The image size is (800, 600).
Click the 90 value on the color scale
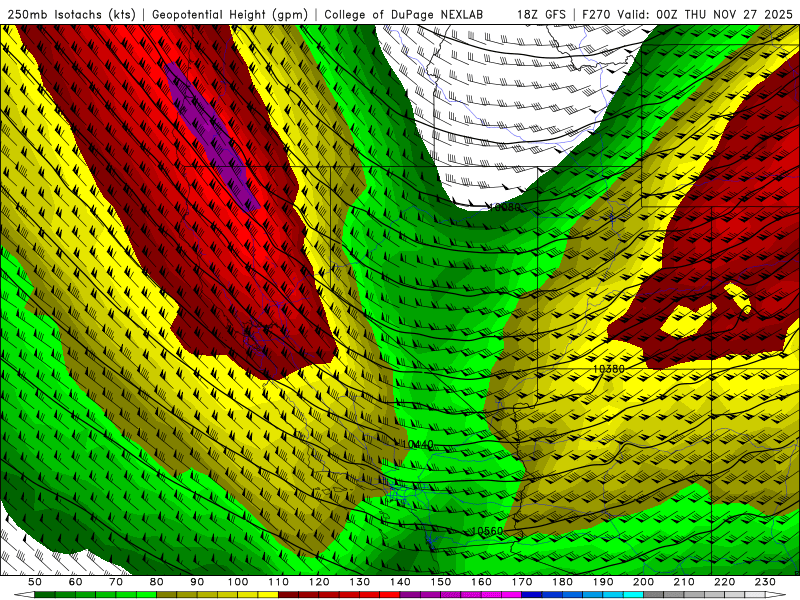tap(197, 582)
